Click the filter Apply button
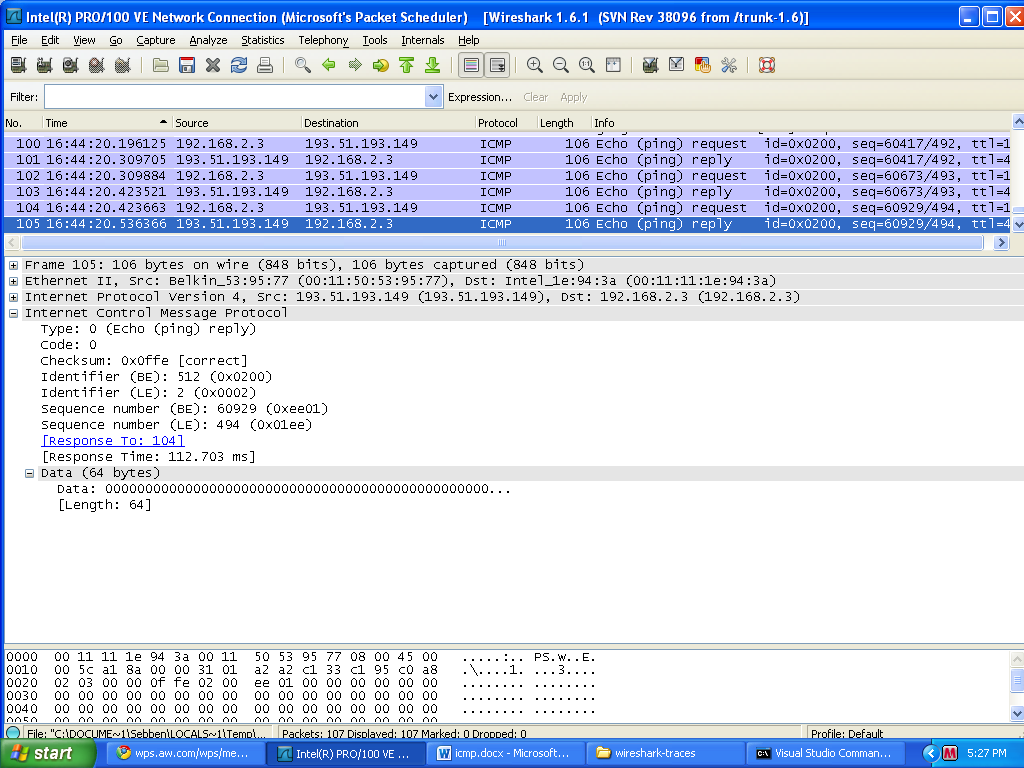The width and height of the screenshot is (1024, 768). [573, 97]
